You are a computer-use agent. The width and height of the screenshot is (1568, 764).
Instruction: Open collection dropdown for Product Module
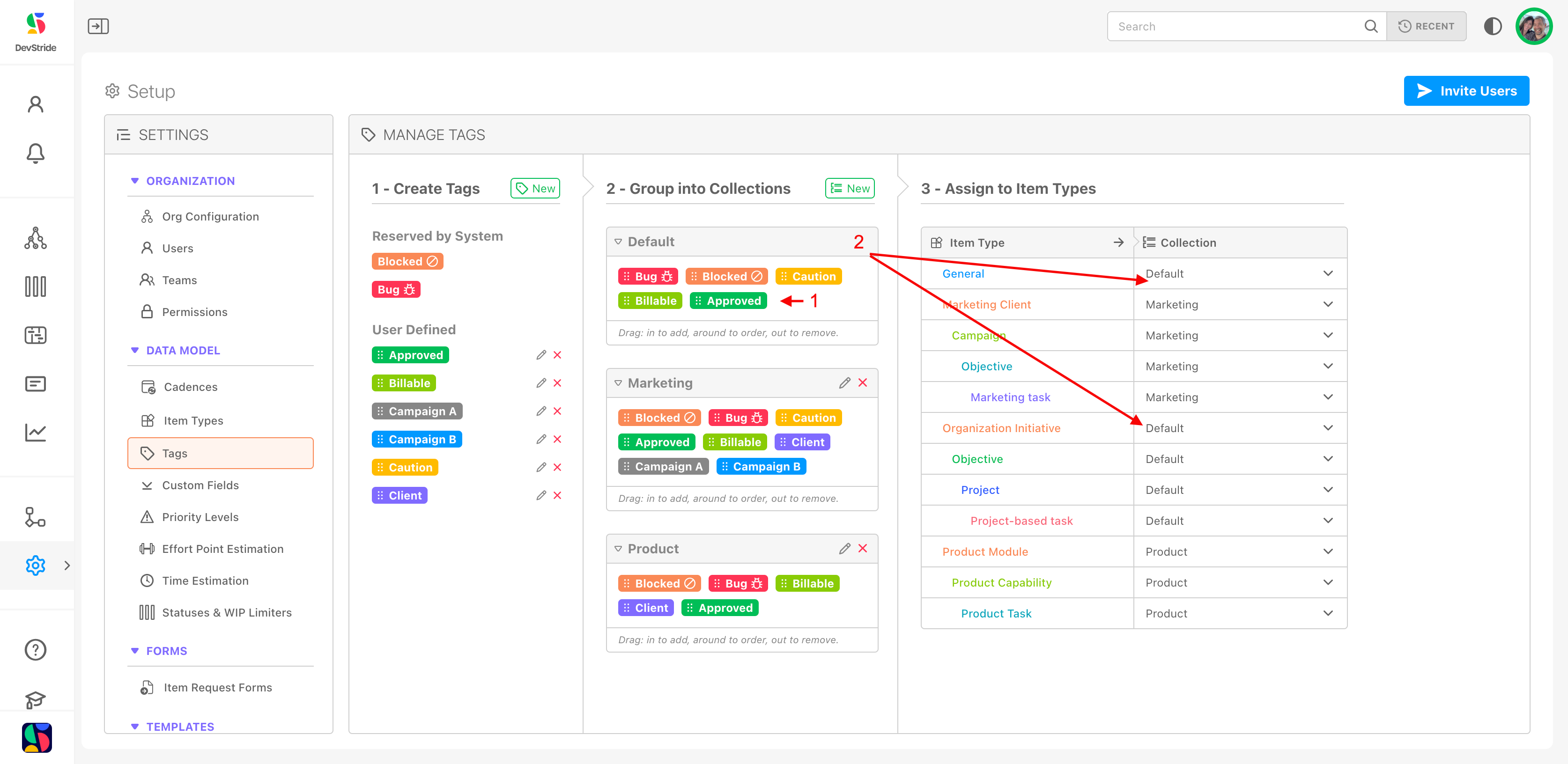coord(1328,552)
